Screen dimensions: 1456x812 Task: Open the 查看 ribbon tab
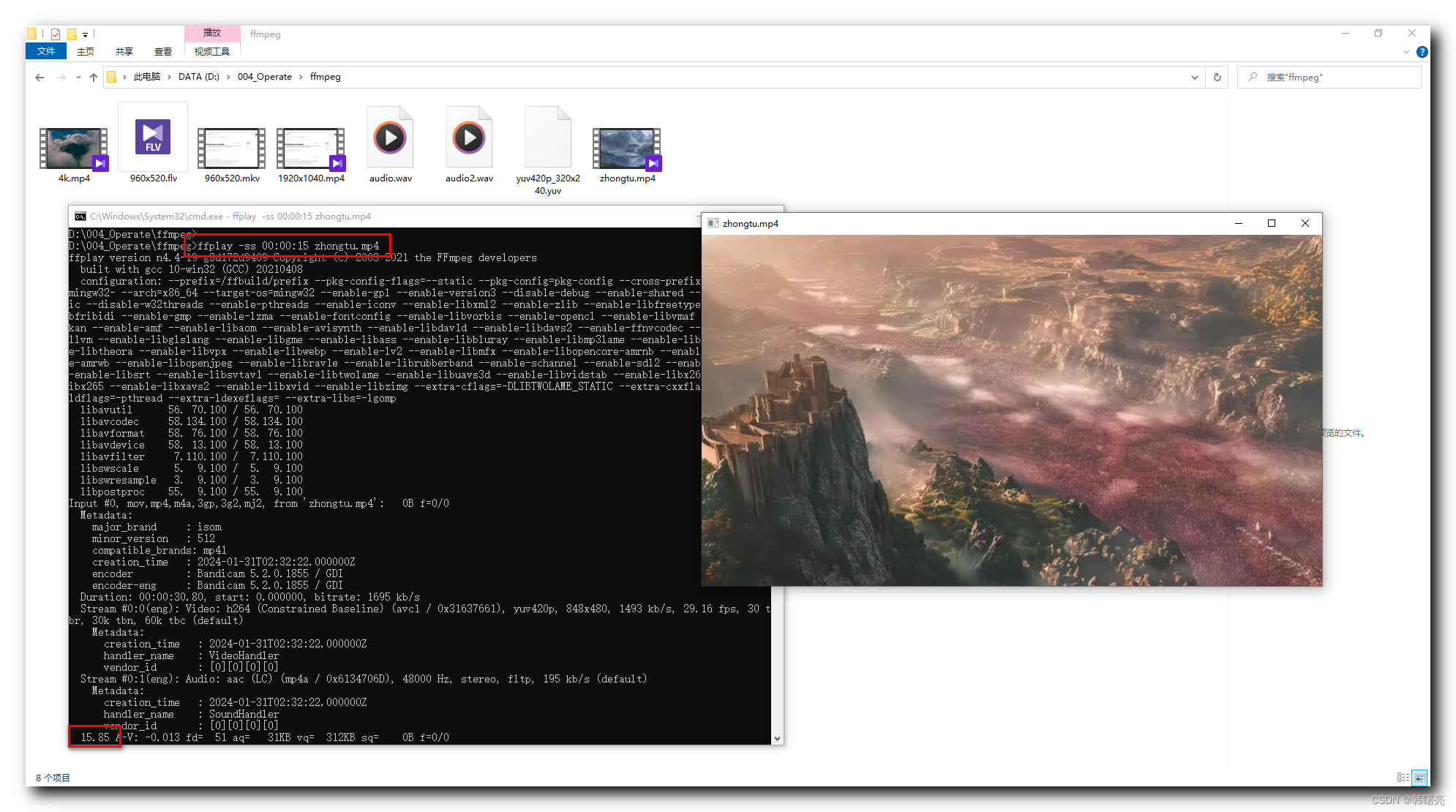tap(162, 52)
